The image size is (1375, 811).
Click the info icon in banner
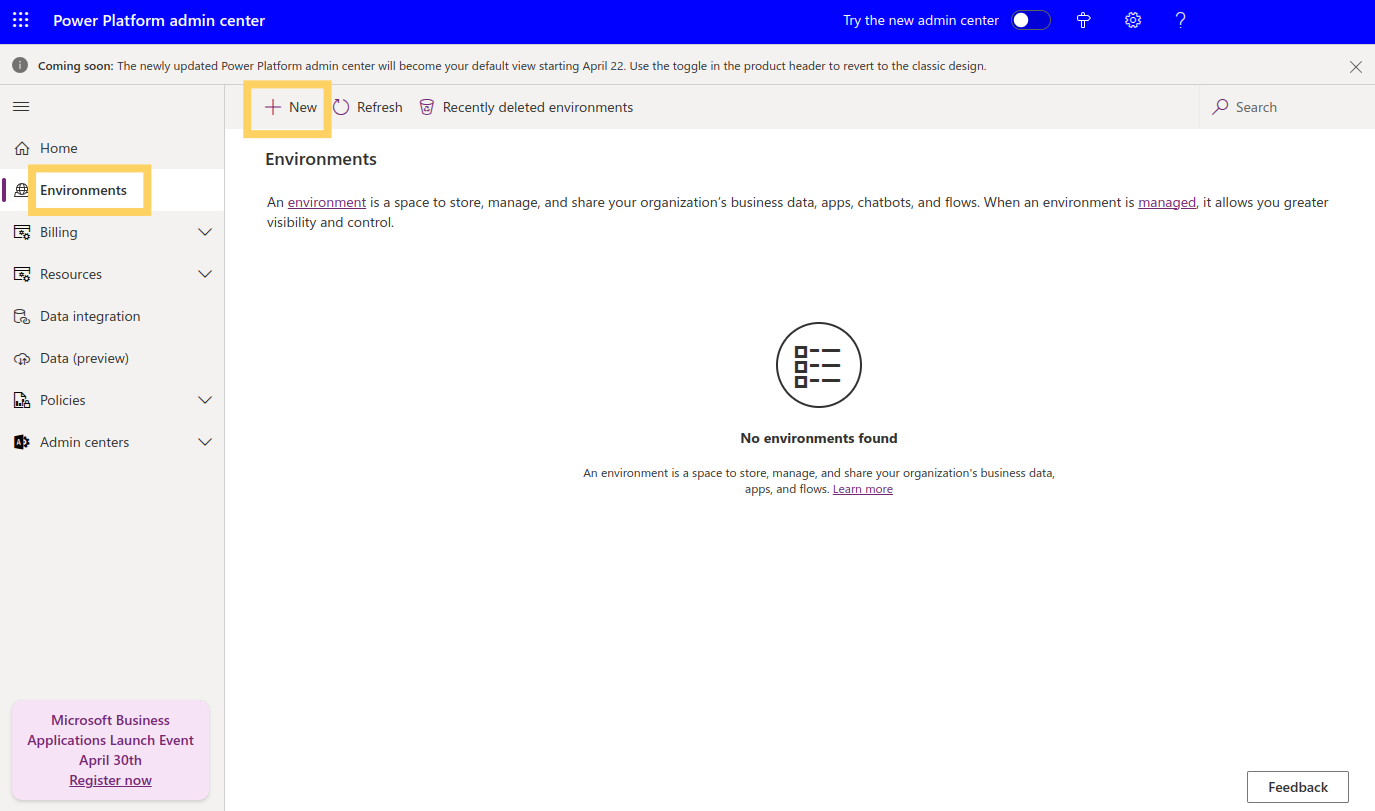[20, 65]
